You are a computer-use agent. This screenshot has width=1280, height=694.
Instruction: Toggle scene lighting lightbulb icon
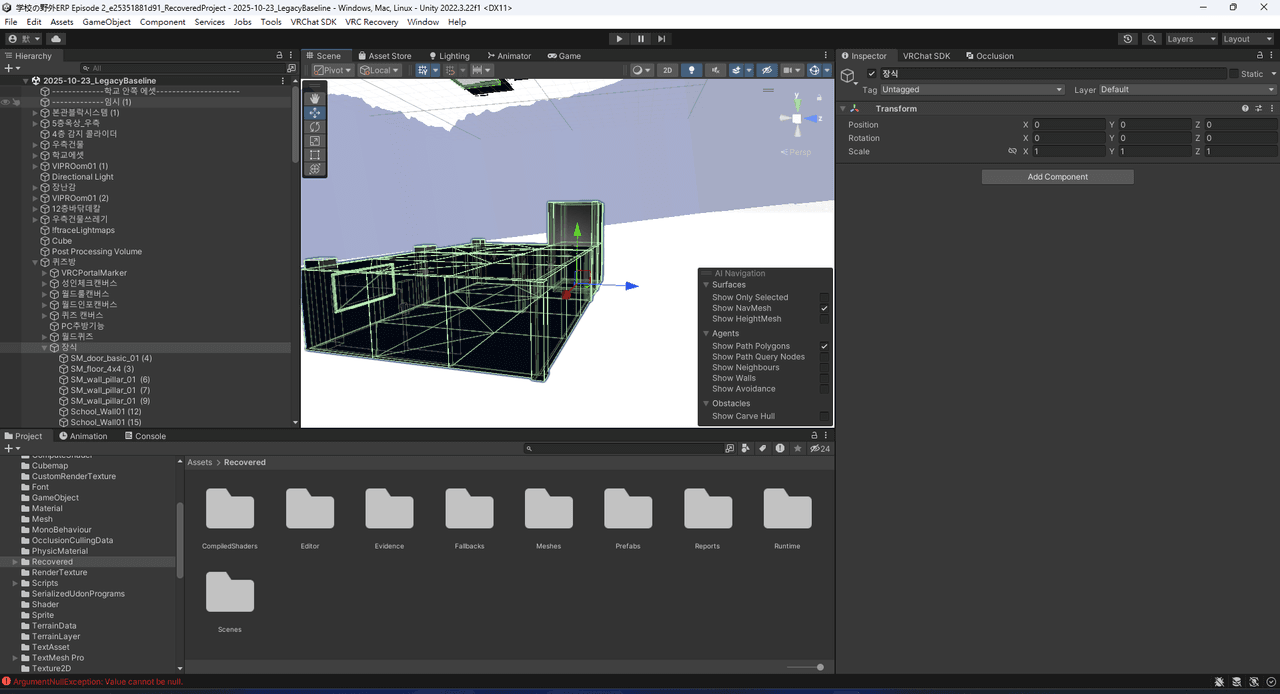[691, 71]
